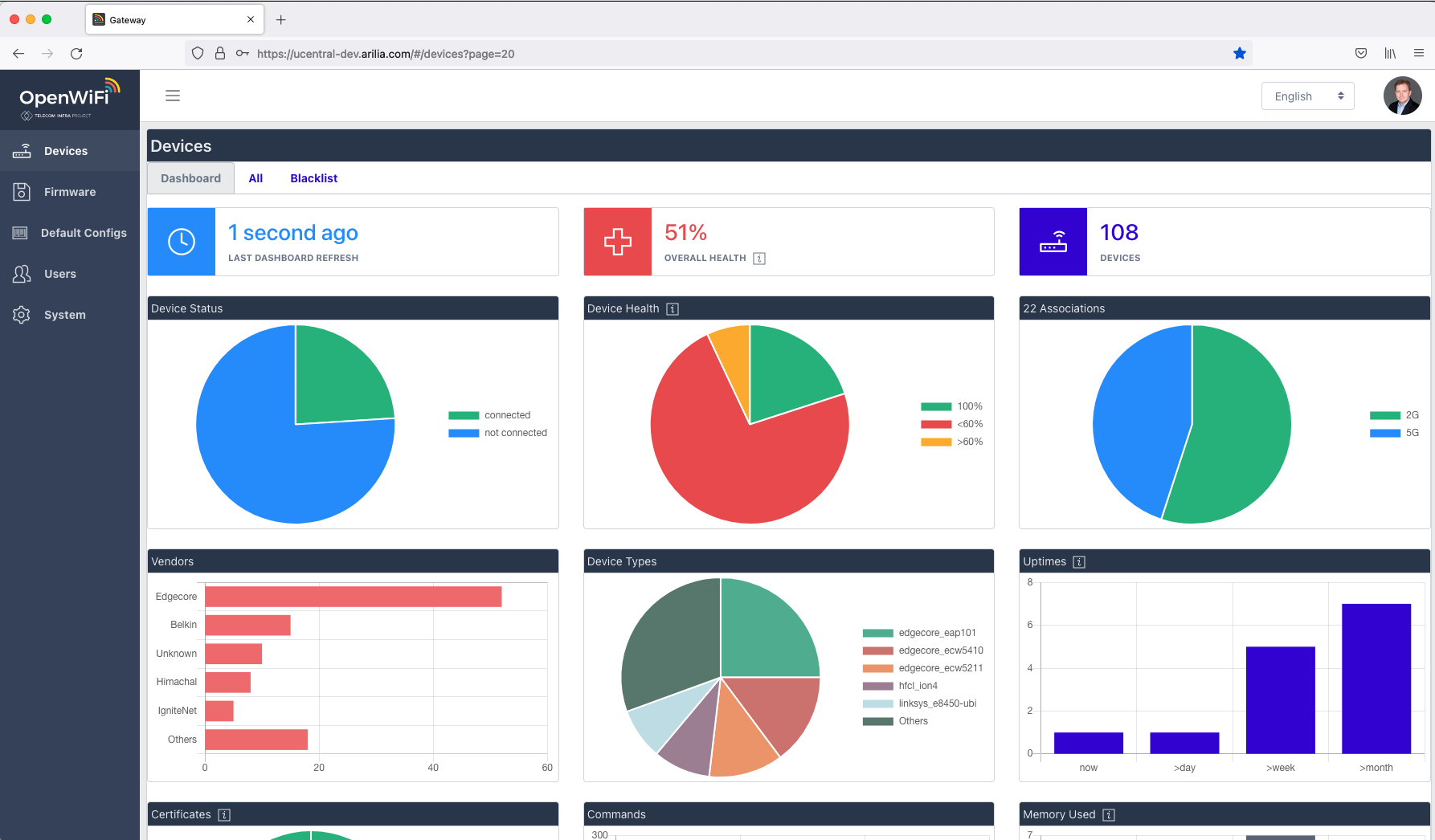The width and height of the screenshot is (1435, 840).
Task: Click the browser URL address field
Action: tap(723, 54)
